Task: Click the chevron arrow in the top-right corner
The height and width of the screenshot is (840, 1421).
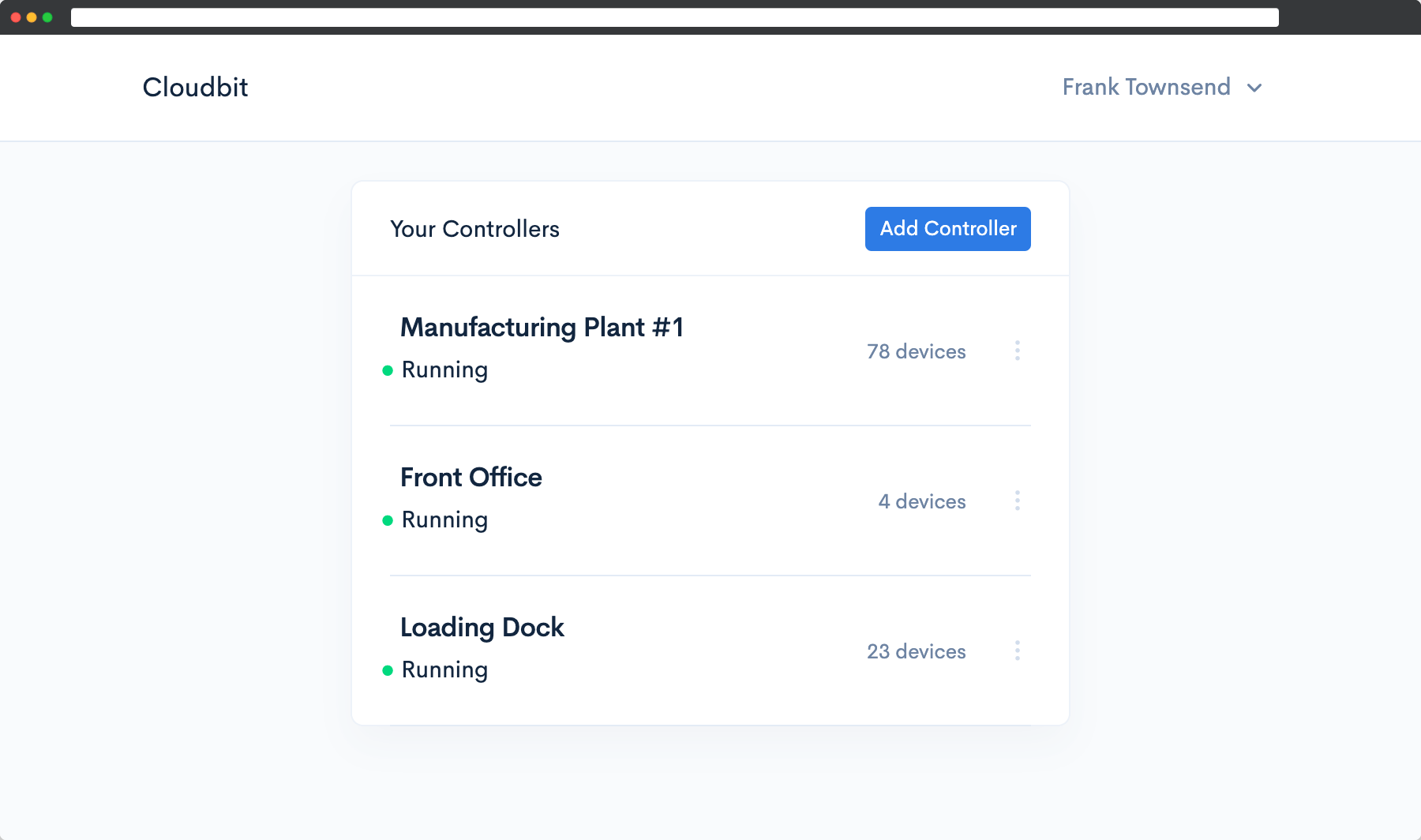Action: click(1255, 88)
